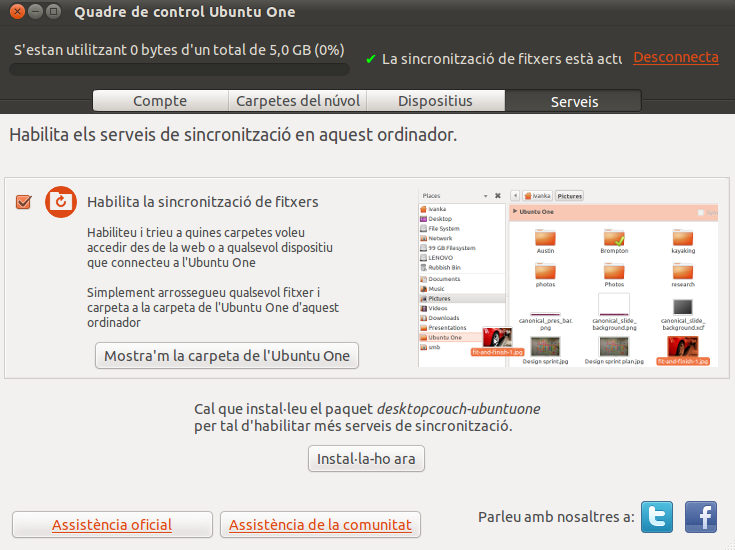
Task: Maximize the Ubuntu One control panel window
Action: [x=54, y=11]
